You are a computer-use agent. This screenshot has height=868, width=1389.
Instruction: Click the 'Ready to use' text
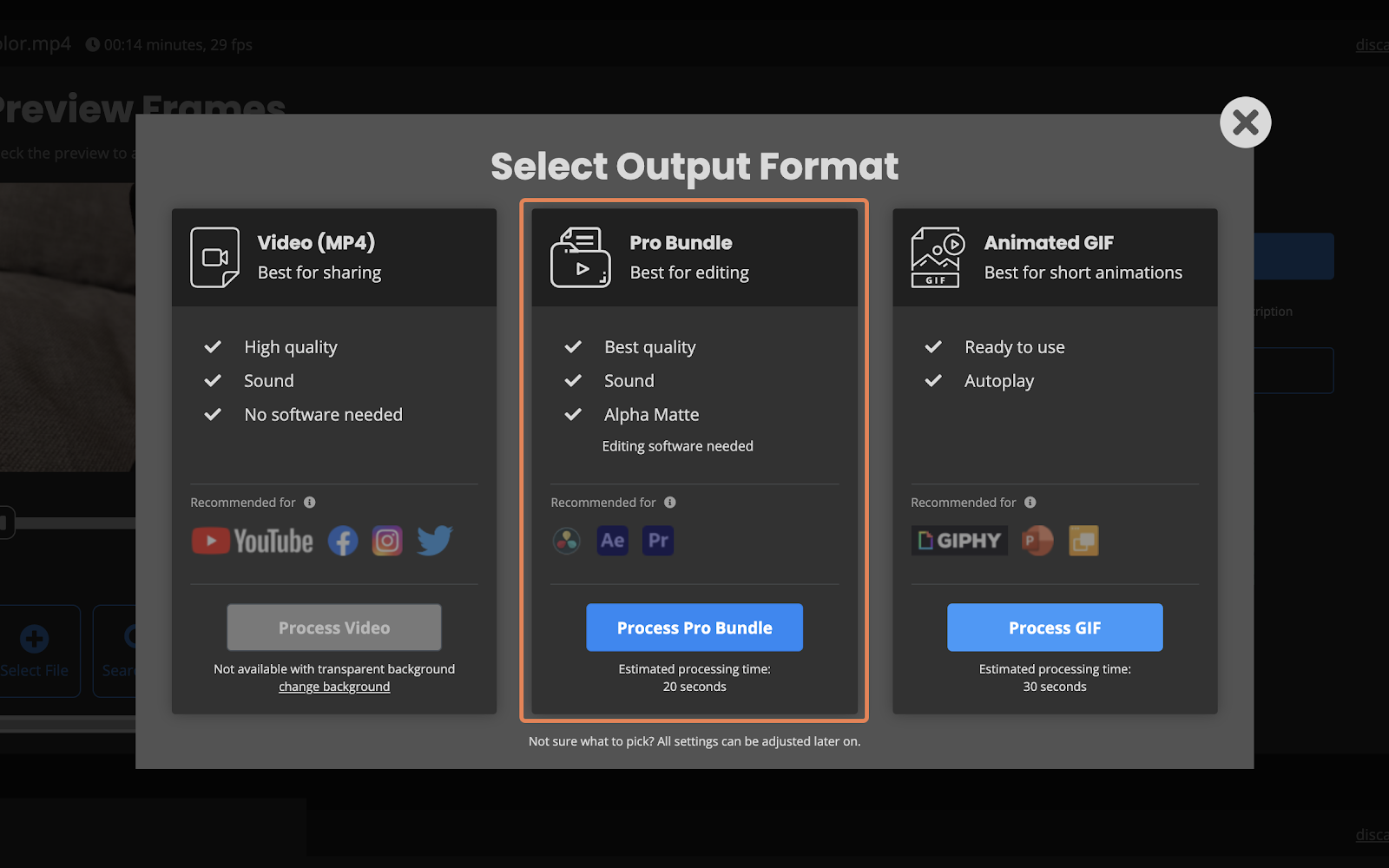pos(1015,347)
